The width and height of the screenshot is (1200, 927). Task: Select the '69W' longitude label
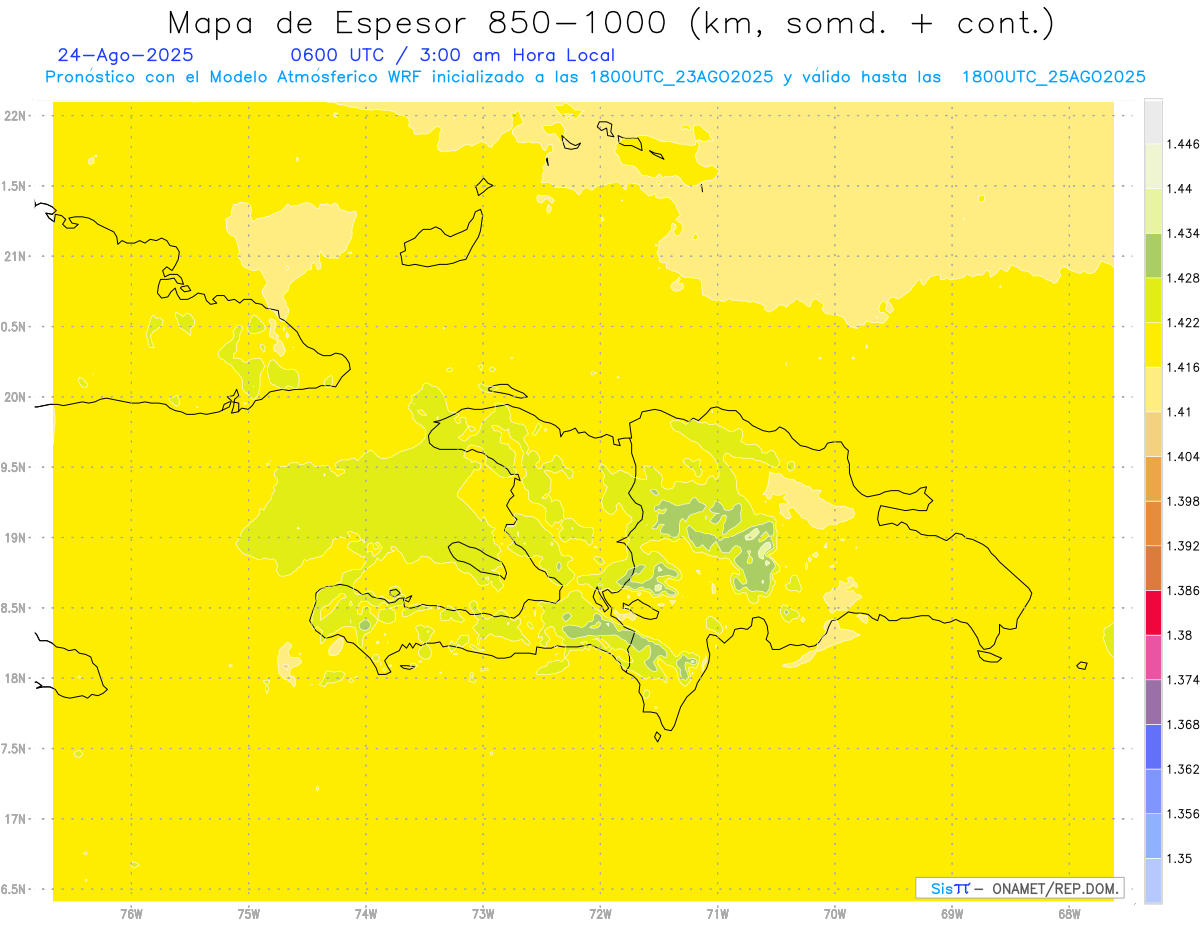pos(952,913)
